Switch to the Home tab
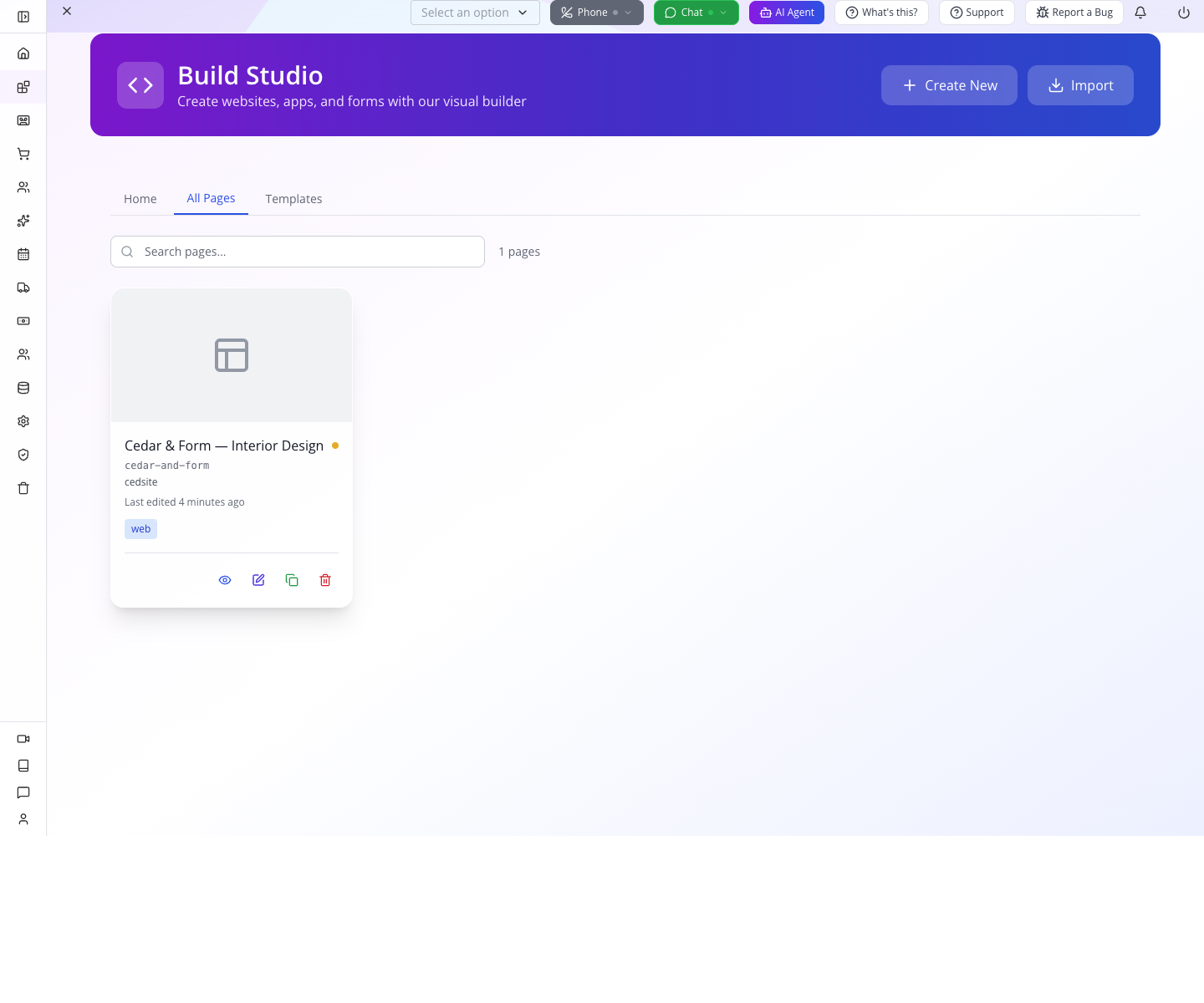The image size is (1204, 1003). click(140, 199)
